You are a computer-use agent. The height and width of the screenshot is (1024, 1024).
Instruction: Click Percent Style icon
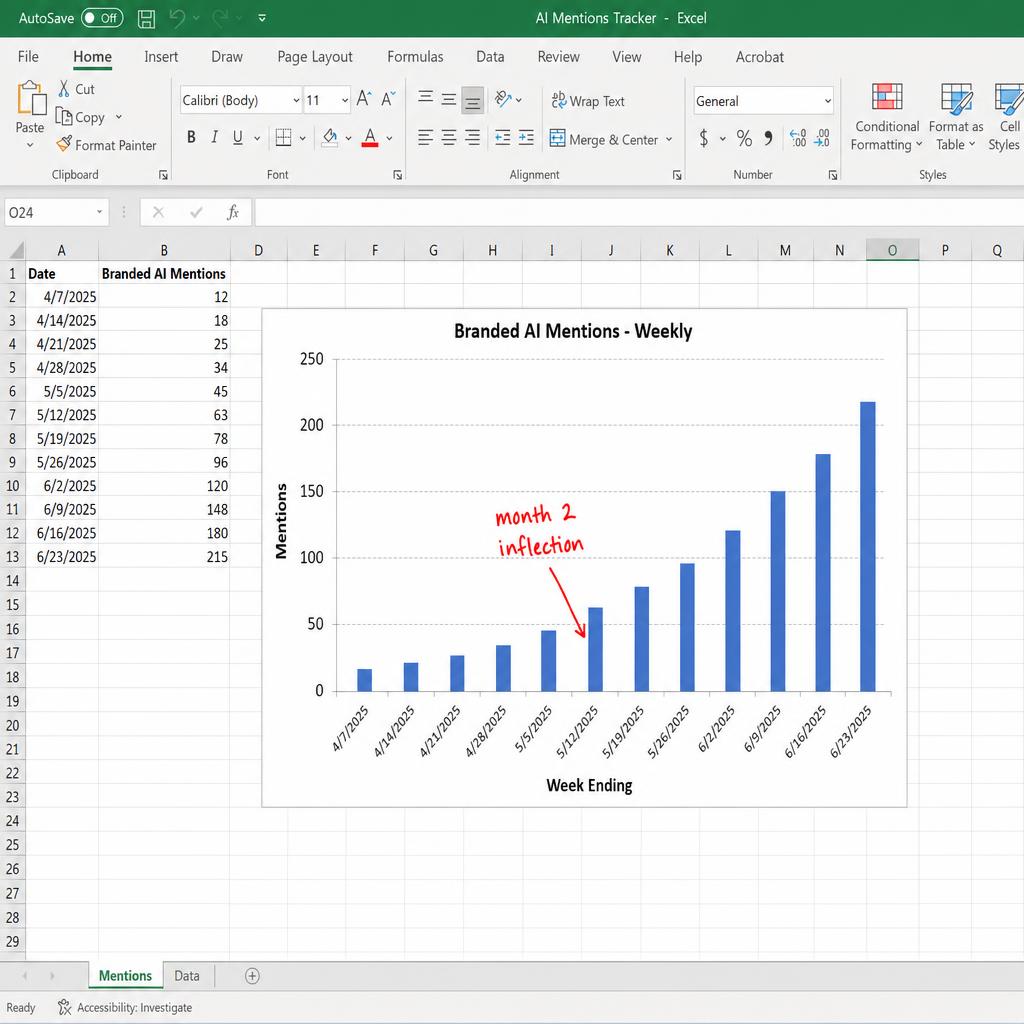744,138
